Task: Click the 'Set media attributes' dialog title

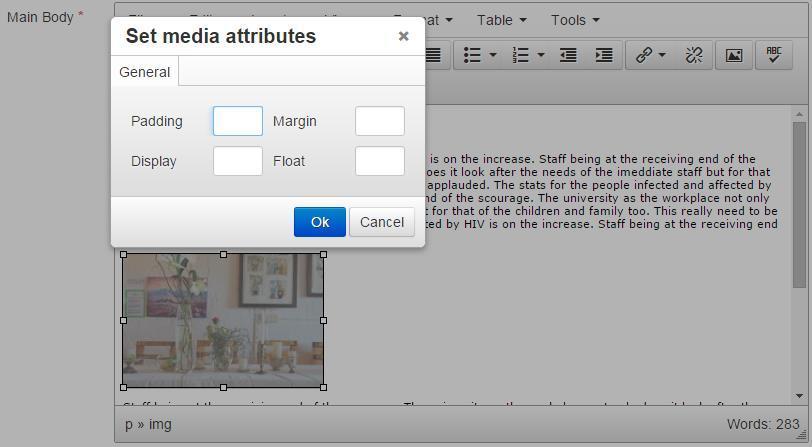Action: pos(221,36)
